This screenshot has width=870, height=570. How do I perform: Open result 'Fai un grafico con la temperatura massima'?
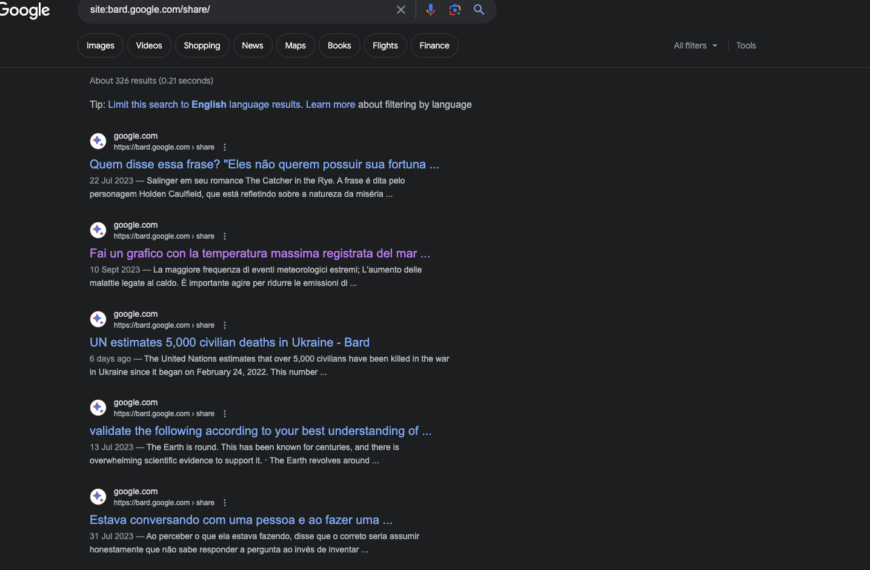(260, 253)
